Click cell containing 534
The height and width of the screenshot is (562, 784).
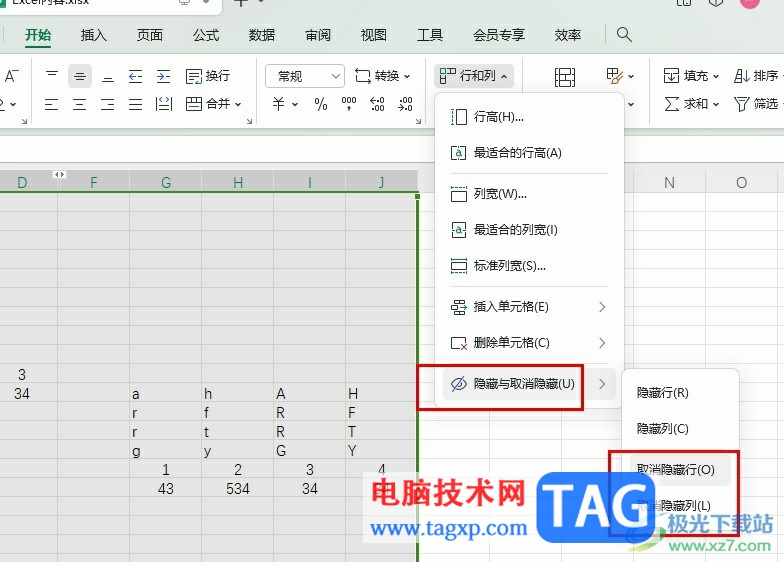tap(238, 488)
